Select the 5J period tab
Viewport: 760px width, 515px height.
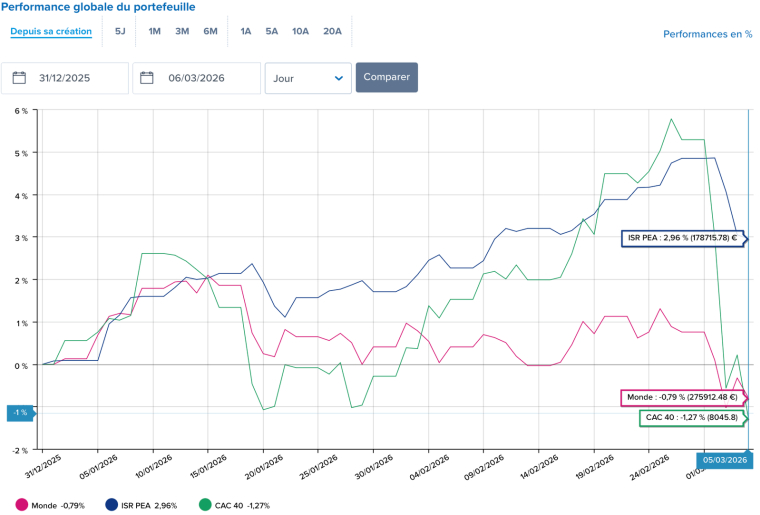[x=120, y=31]
